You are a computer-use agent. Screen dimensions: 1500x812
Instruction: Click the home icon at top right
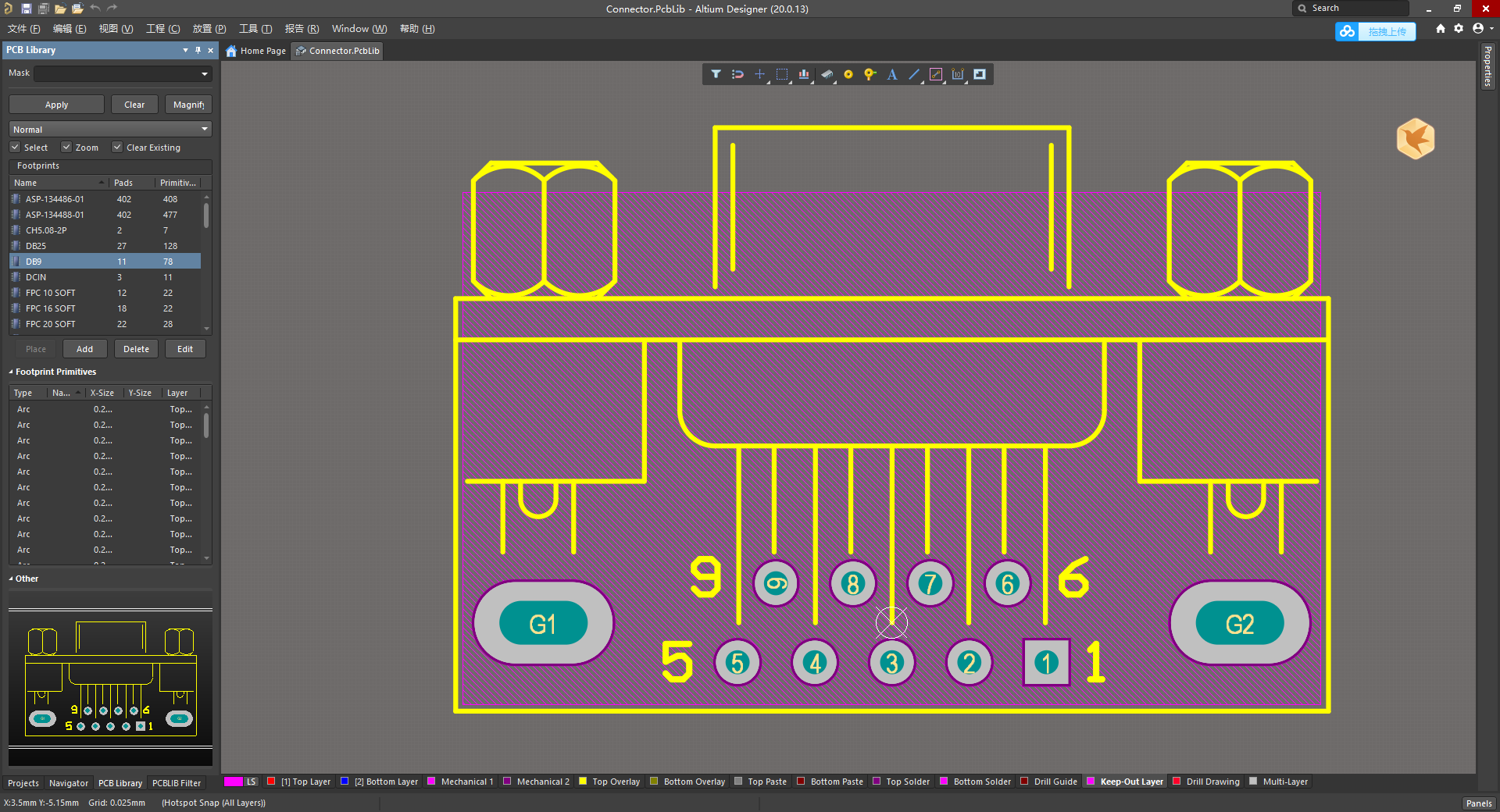click(1440, 28)
